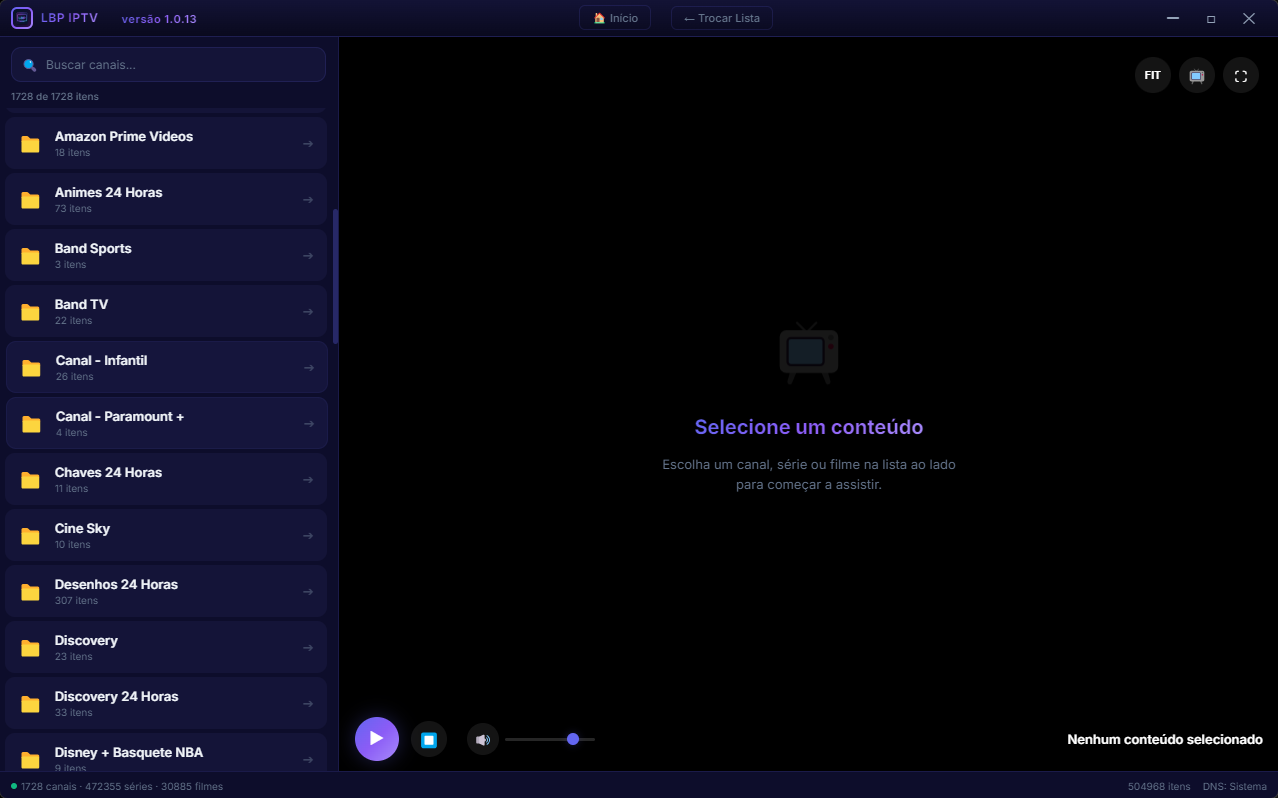Click the volume slider track
Screen dimensions: 1278x798
tap(550, 739)
